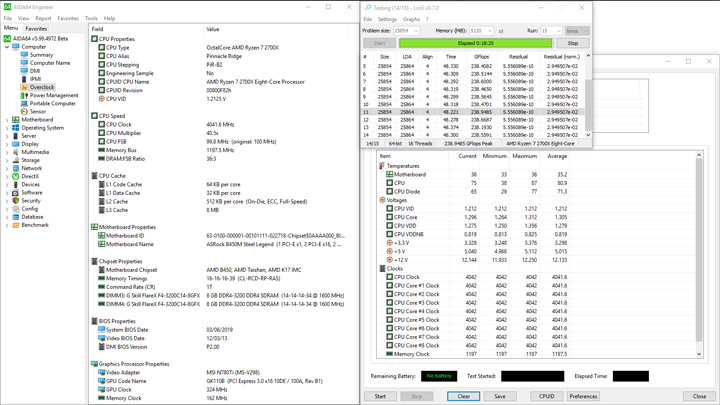Click the System BIOS Date icon
720x405 pixels.
(101, 330)
